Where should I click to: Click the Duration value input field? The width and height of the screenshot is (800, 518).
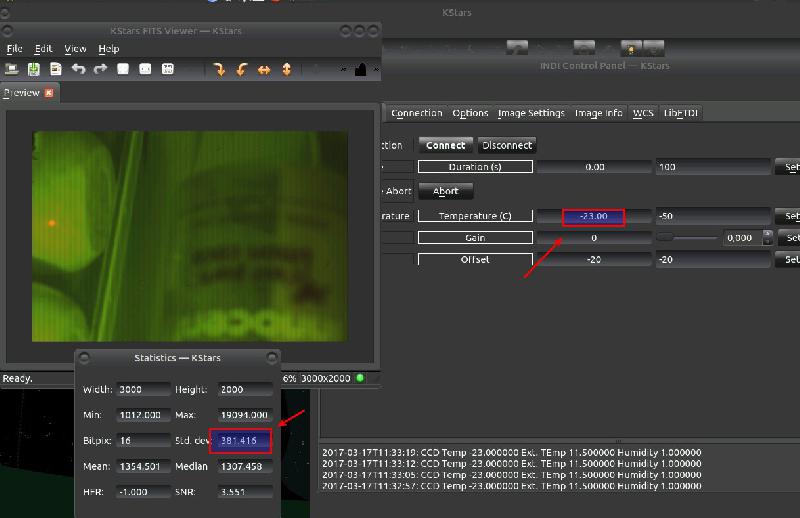[x=713, y=167]
